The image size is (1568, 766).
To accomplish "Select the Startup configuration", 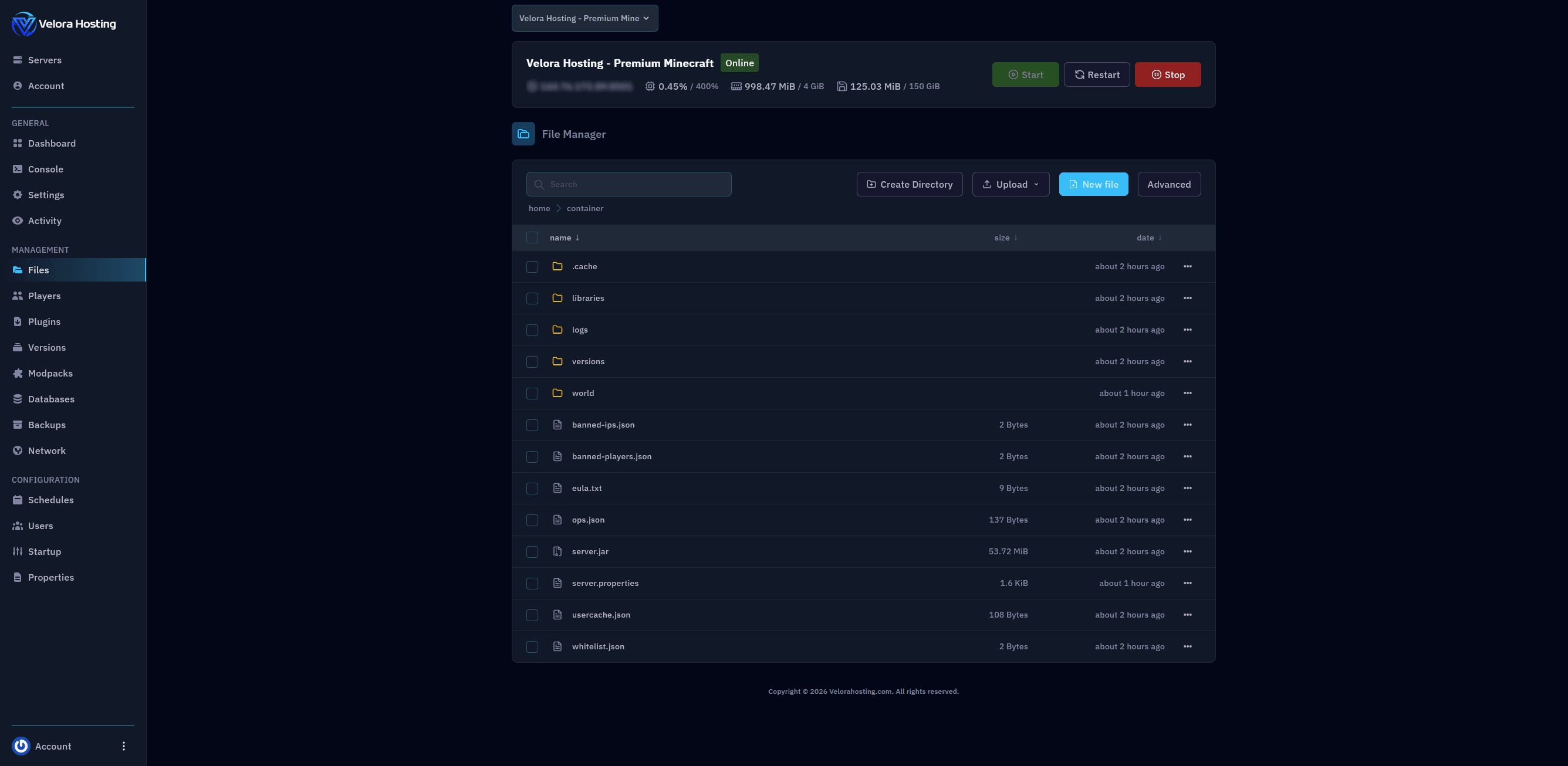I will [45, 551].
